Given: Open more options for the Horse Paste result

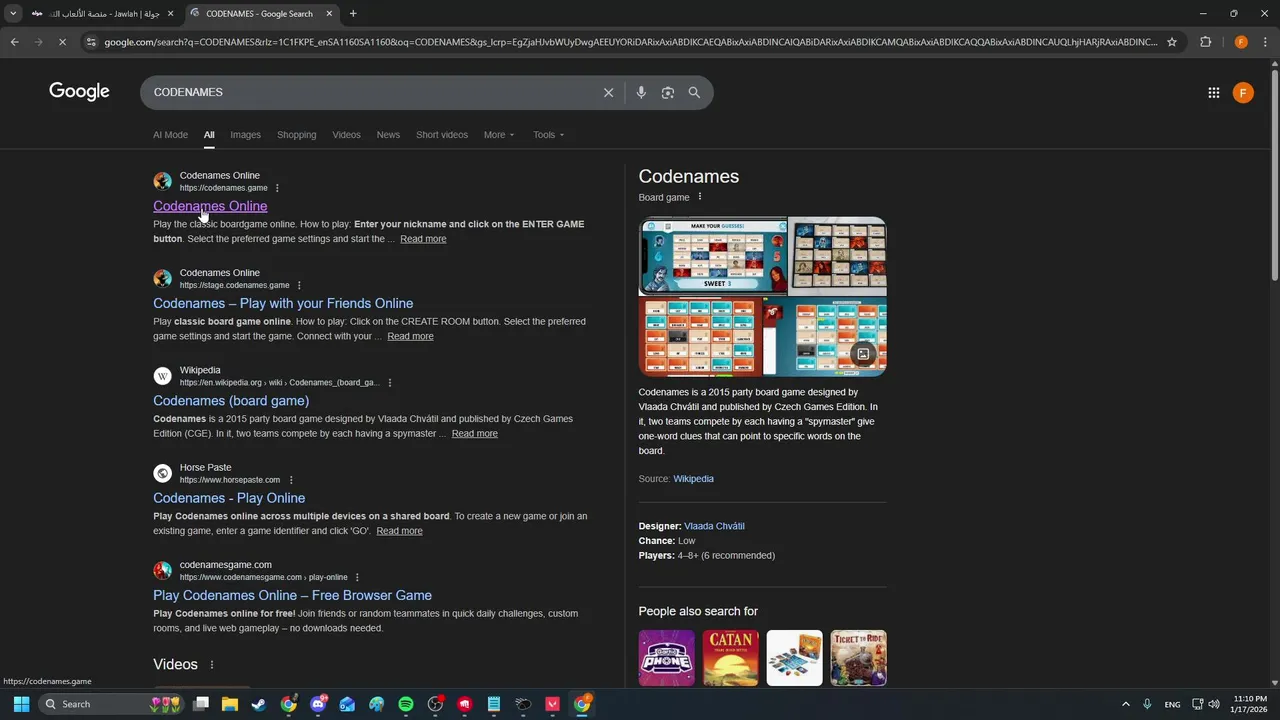Looking at the screenshot, I should coord(291,480).
